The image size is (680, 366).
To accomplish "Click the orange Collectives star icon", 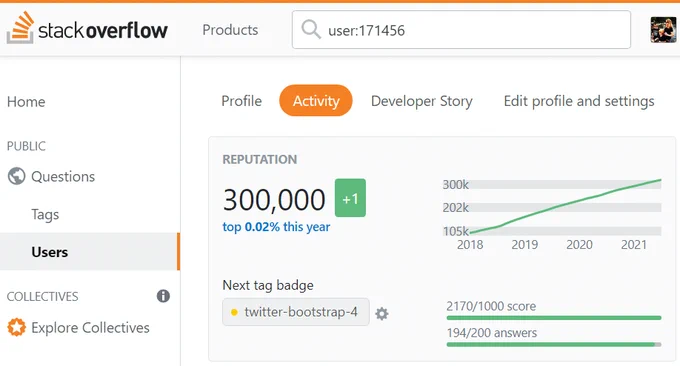I will click(x=16, y=327).
